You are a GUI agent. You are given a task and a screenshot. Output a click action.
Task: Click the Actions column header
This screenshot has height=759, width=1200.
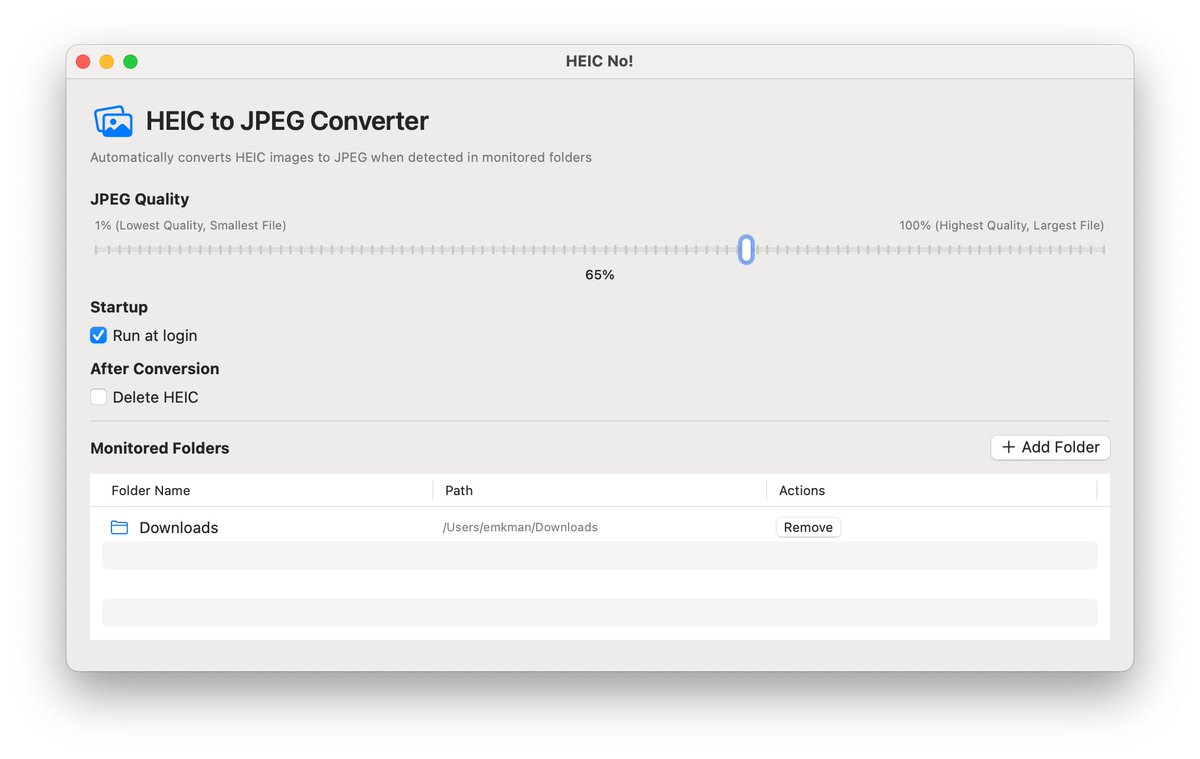(802, 490)
